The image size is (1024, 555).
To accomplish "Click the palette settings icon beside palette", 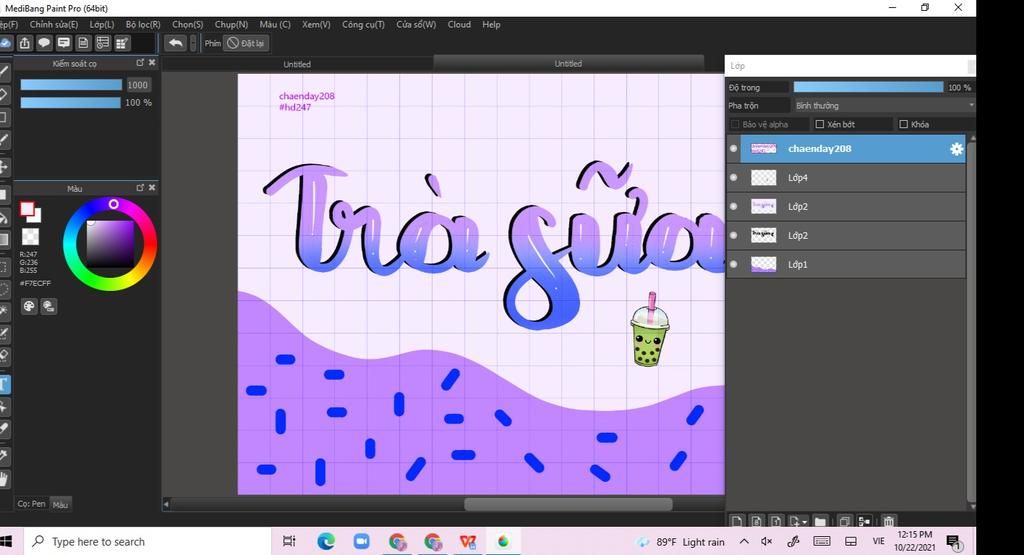I will [x=49, y=306].
